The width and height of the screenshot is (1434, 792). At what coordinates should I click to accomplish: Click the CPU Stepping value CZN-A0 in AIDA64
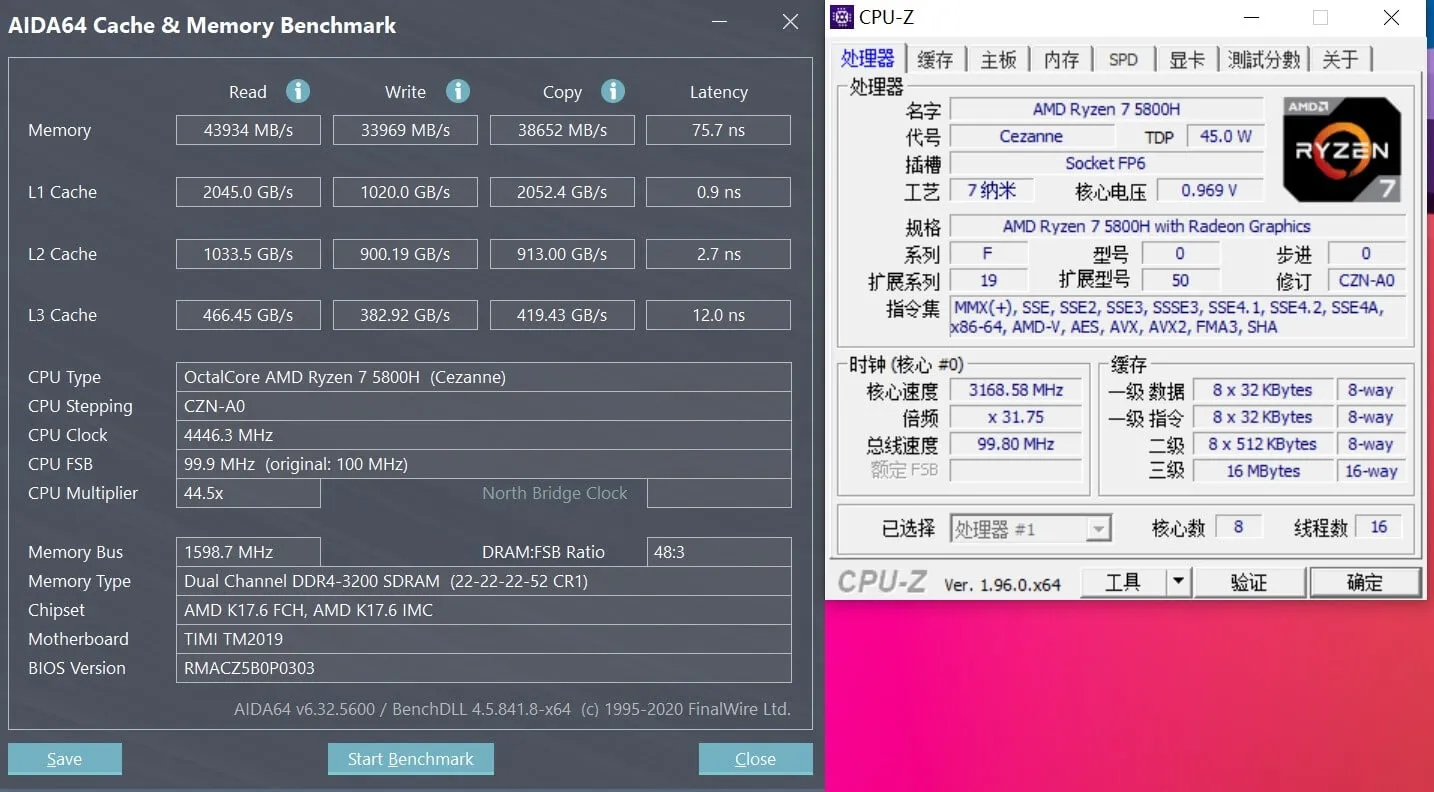484,406
